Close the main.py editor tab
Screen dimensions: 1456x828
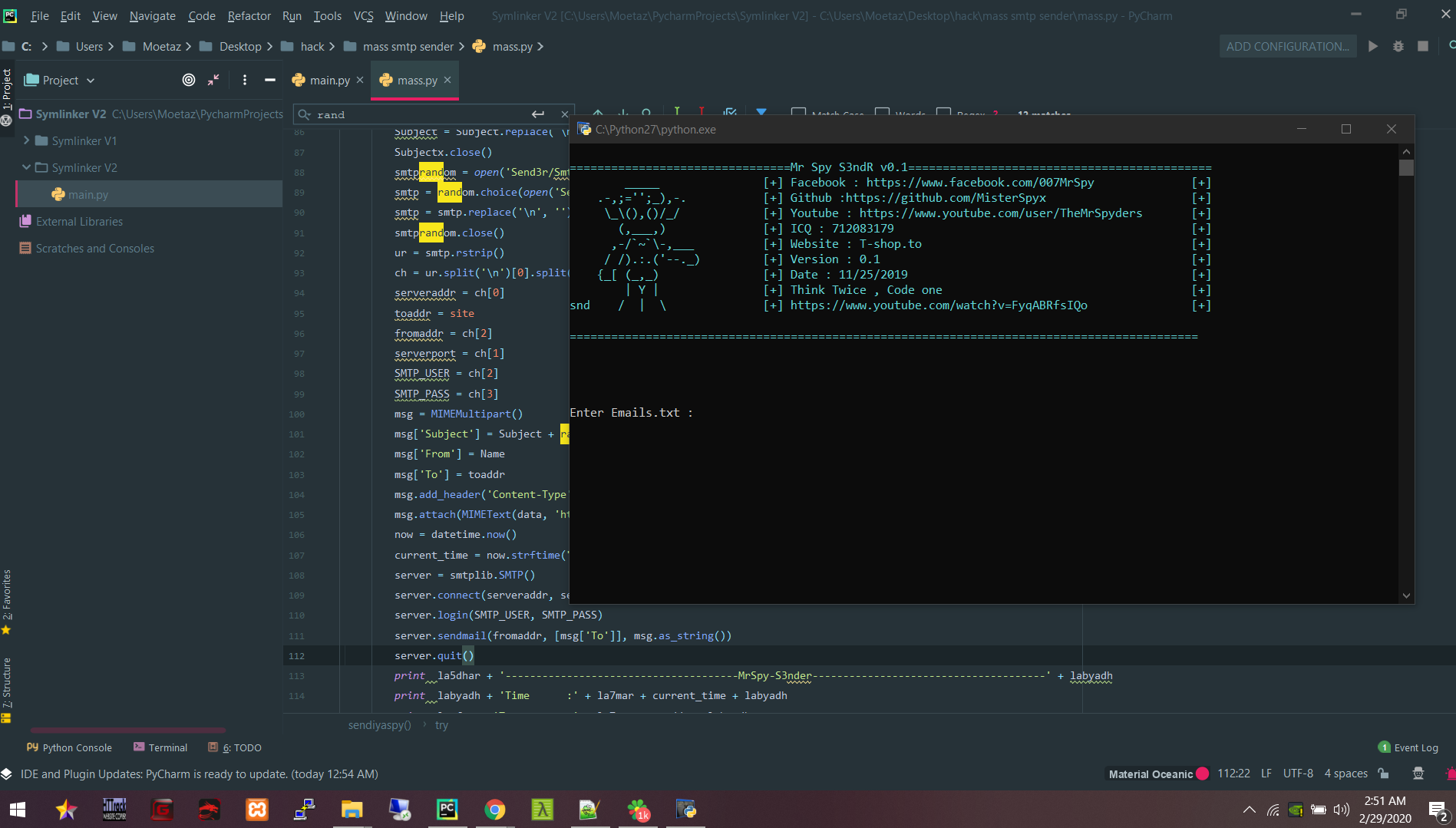coord(360,80)
